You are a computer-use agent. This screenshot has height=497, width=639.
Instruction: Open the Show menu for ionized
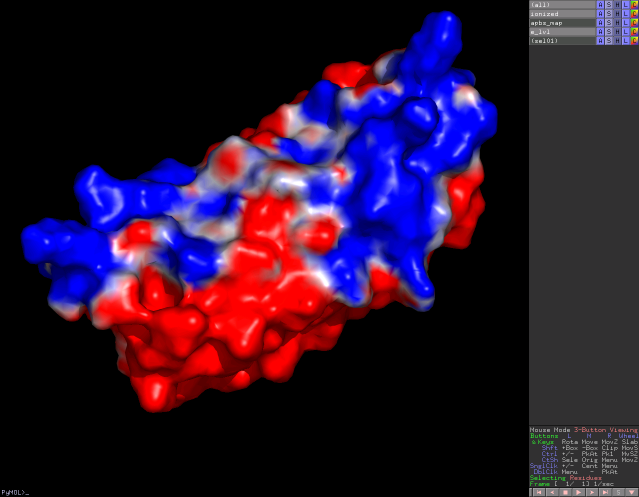coord(608,13)
